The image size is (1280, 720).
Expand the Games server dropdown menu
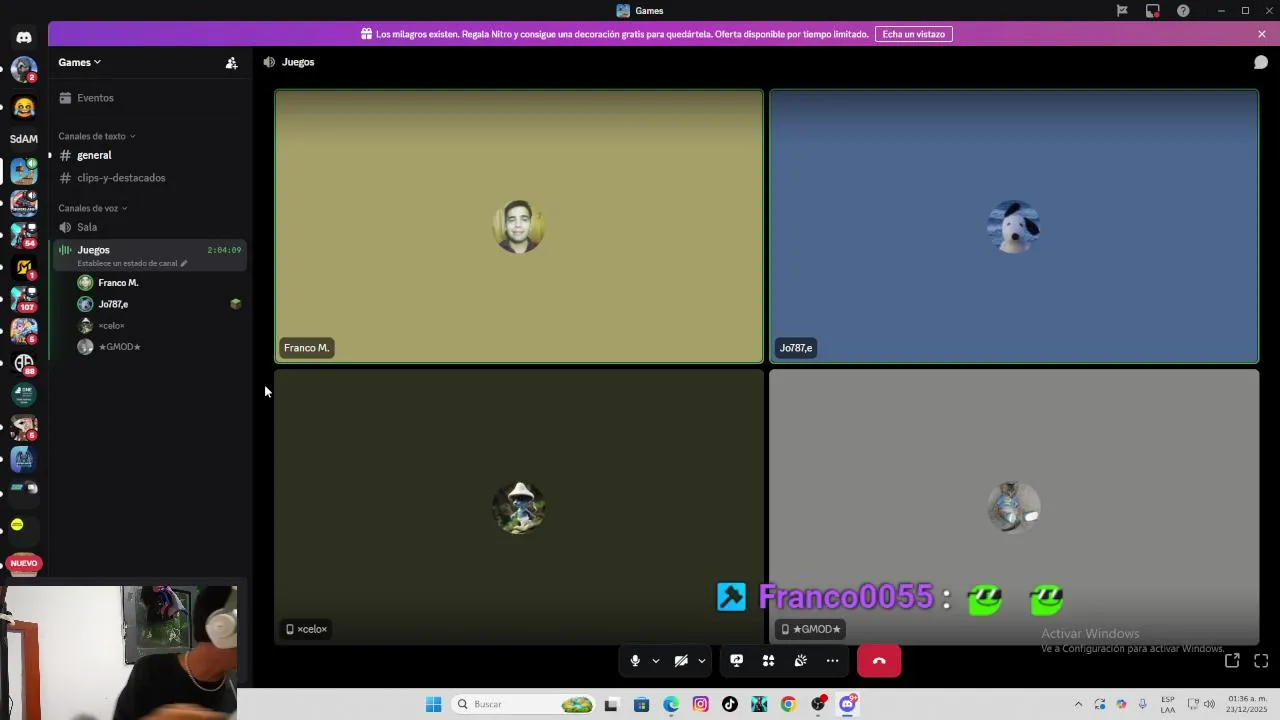(x=80, y=62)
